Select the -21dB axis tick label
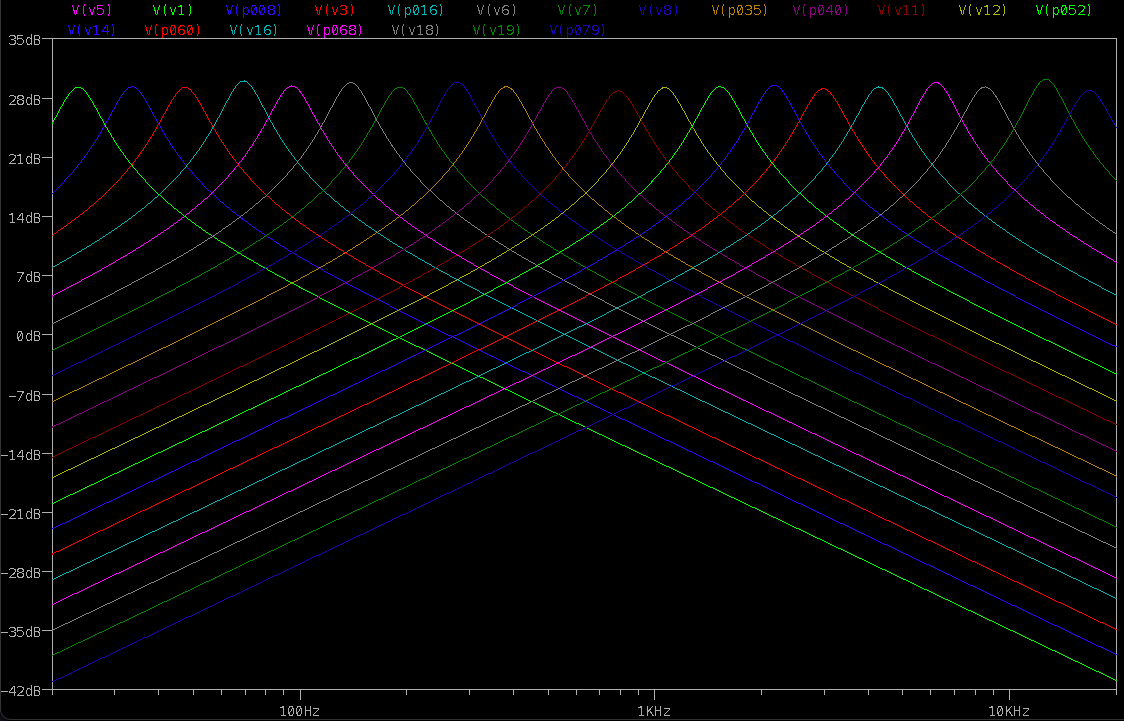 pos(21,514)
